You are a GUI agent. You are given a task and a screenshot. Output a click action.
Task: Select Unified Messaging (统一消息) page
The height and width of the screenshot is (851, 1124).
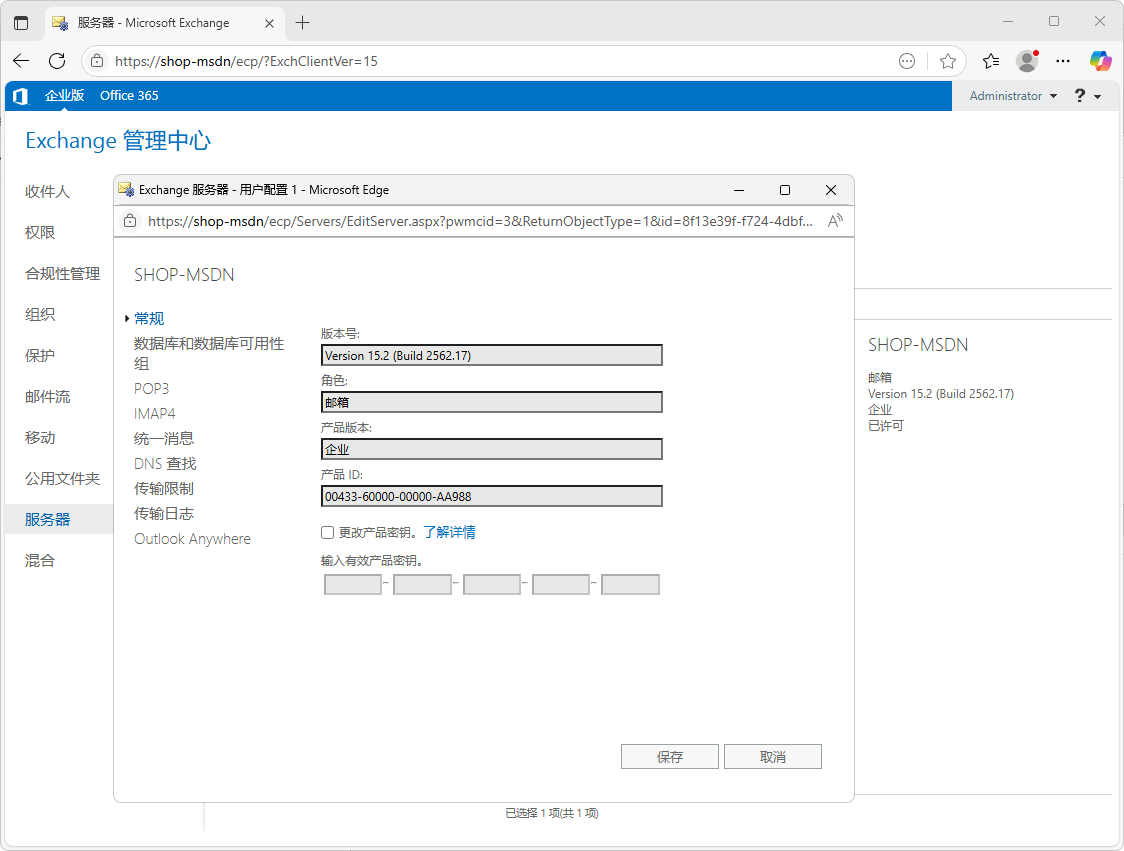tap(163, 438)
